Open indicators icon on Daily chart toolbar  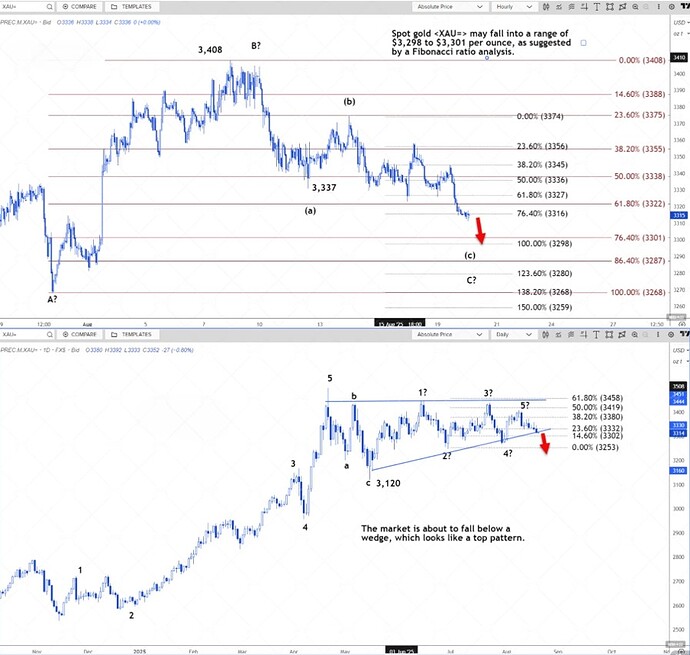pyautogui.click(x=559, y=335)
